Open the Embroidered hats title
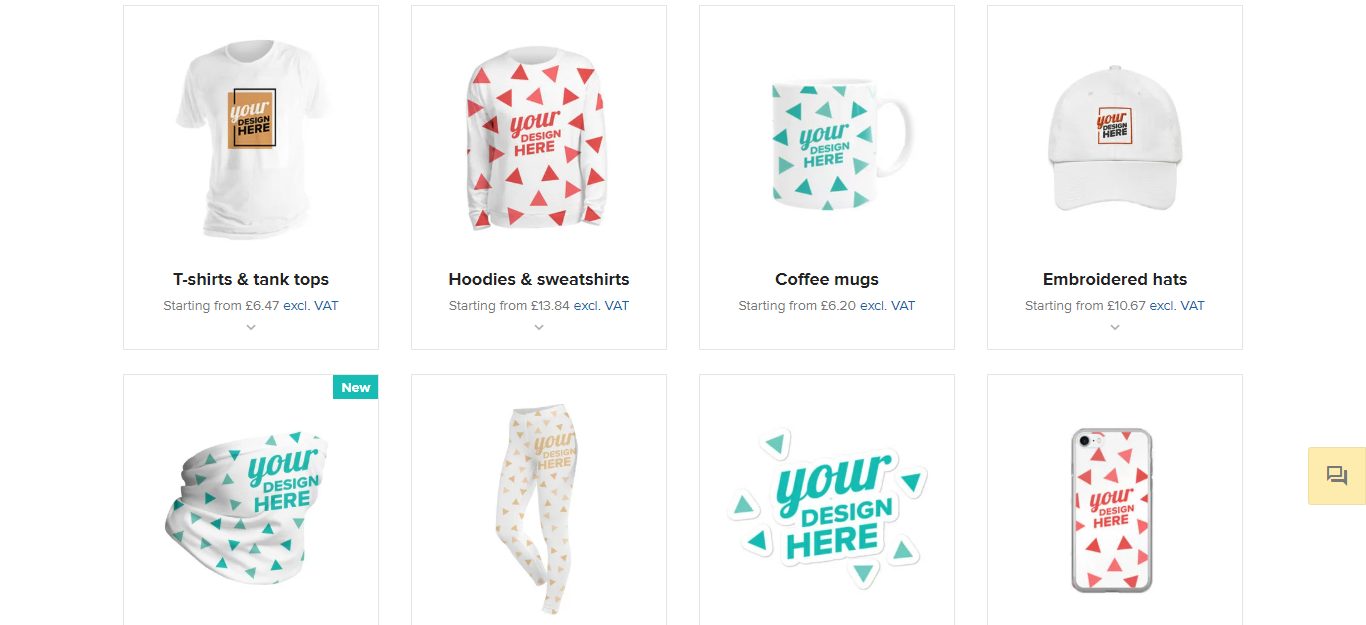Screen dimensions: 1366x625 [1115, 279]
